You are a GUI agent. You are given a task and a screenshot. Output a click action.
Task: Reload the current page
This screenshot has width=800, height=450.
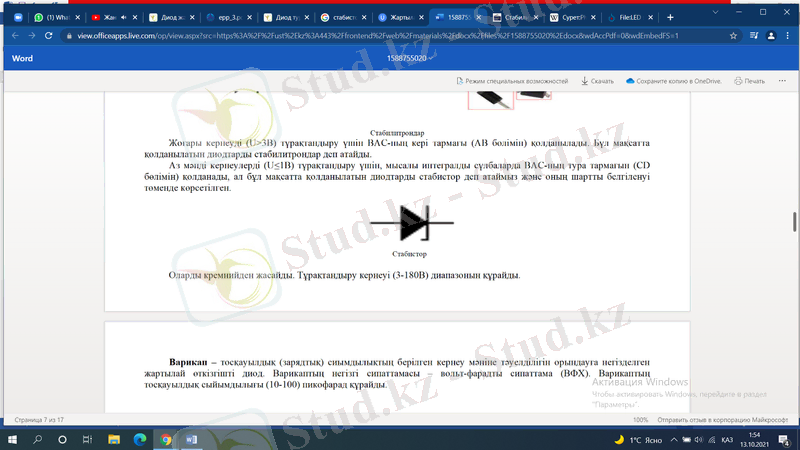[x=48, y=36]
